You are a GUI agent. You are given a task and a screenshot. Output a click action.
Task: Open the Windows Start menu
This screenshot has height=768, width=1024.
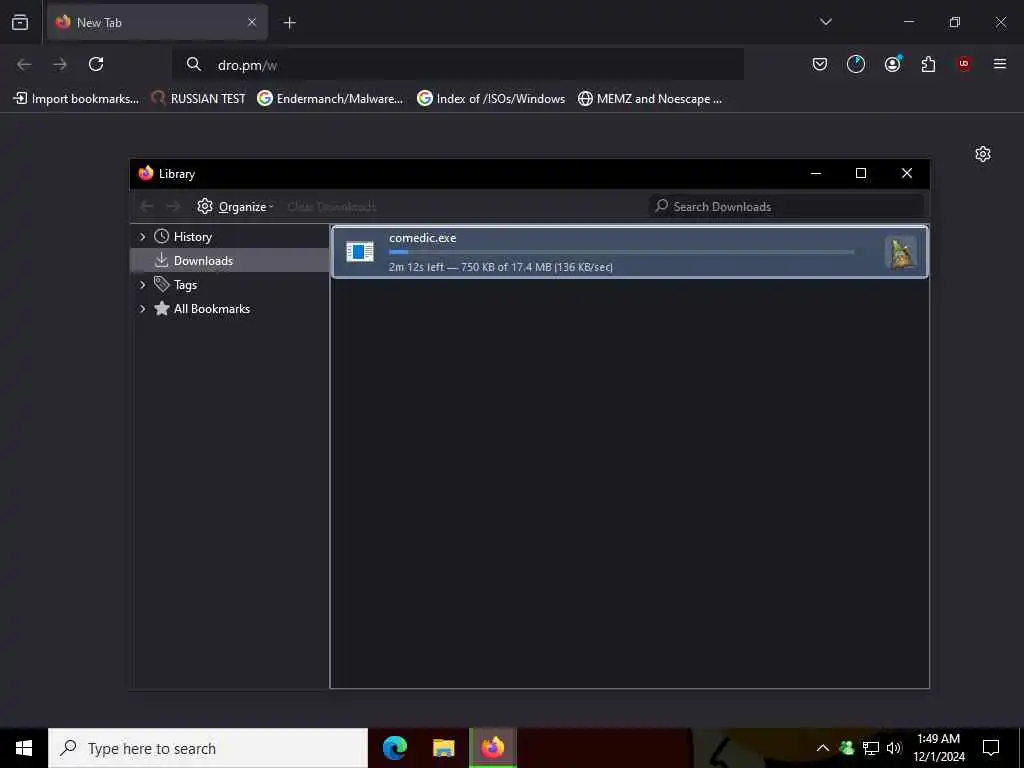click(24, 748)
